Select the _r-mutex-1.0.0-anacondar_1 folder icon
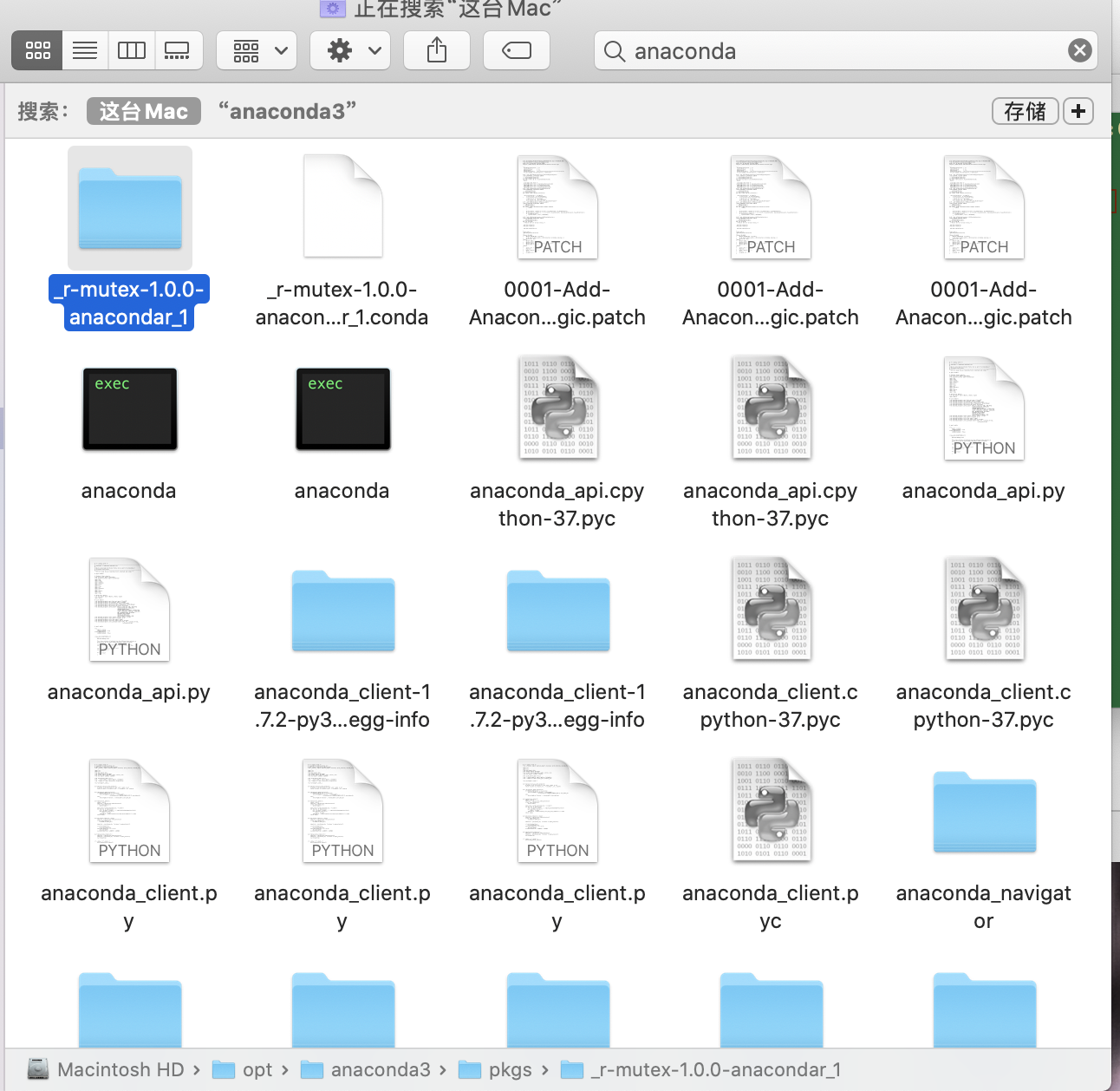Image resolution: width=1120 pixels, height=1091 pixels. [130, 208]
